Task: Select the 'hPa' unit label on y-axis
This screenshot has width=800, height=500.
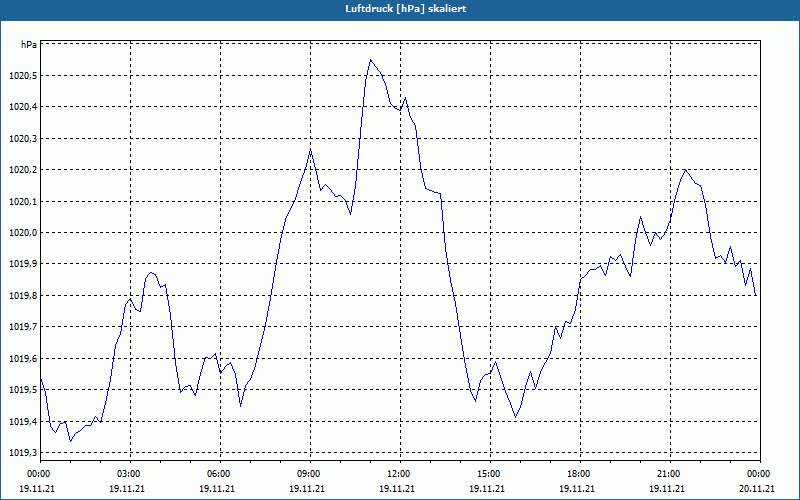Action: point(29,44)
